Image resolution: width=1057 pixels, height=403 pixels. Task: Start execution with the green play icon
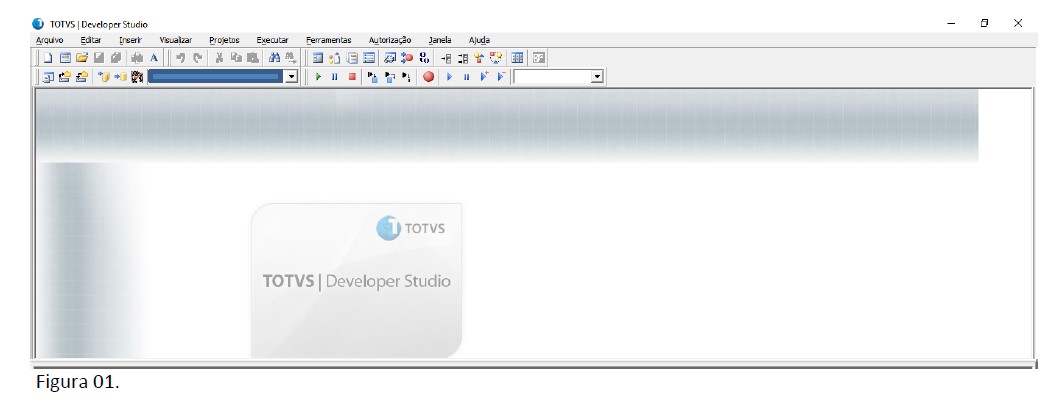(318, 77)
